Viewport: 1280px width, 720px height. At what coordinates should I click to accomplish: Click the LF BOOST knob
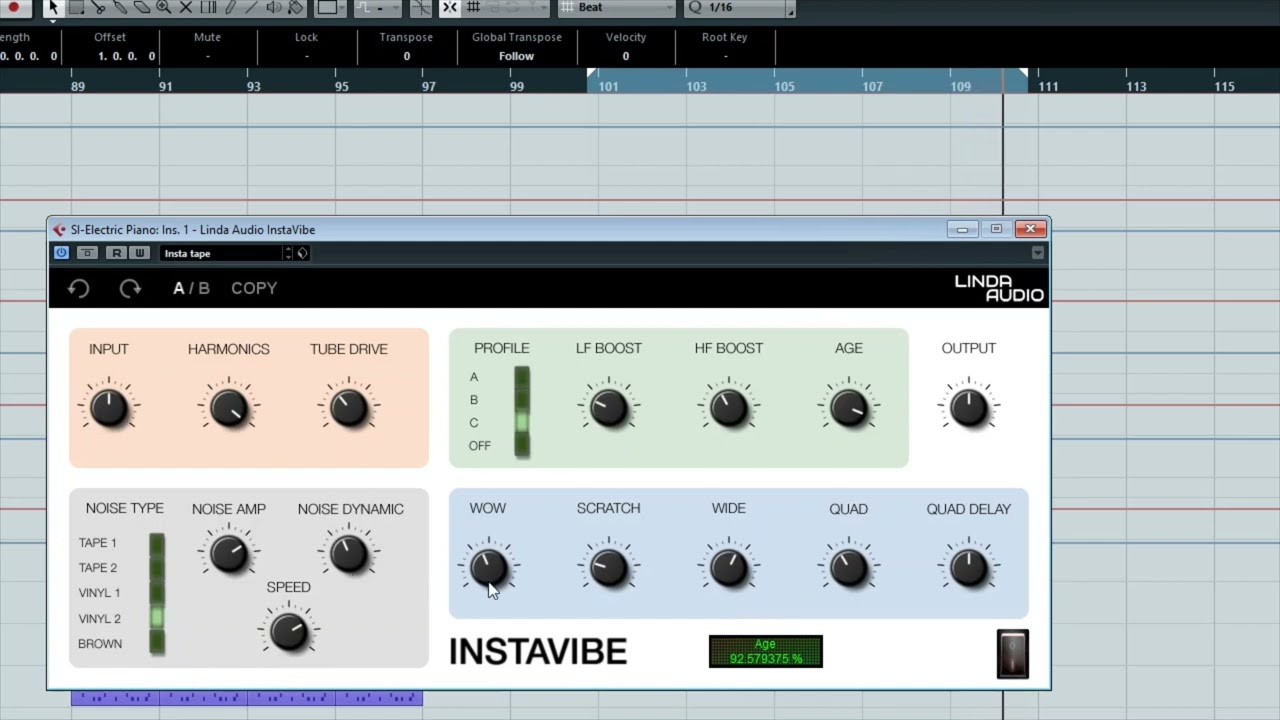tap(609, 408)
